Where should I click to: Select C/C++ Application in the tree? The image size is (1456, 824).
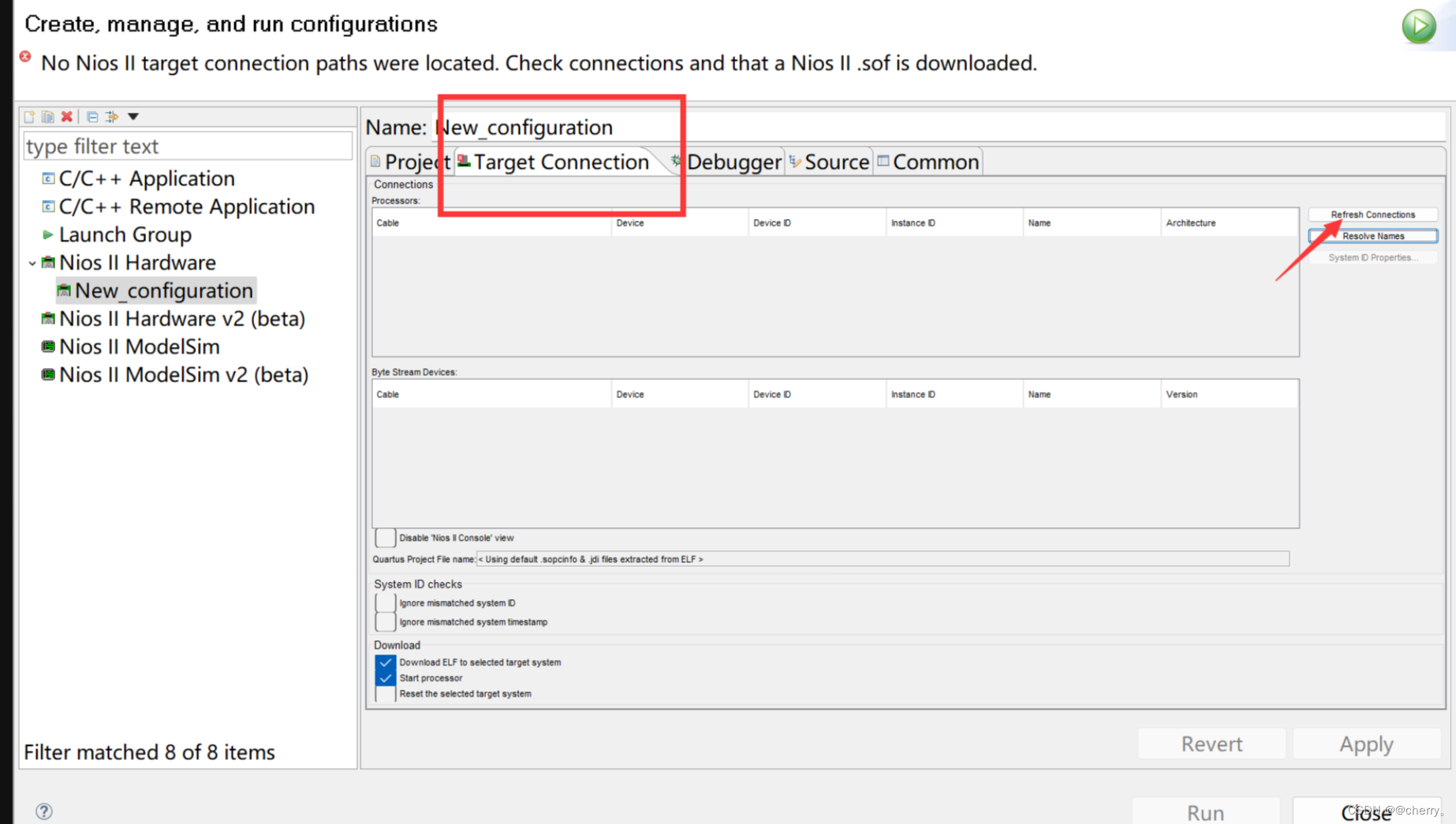coord(147,178)
